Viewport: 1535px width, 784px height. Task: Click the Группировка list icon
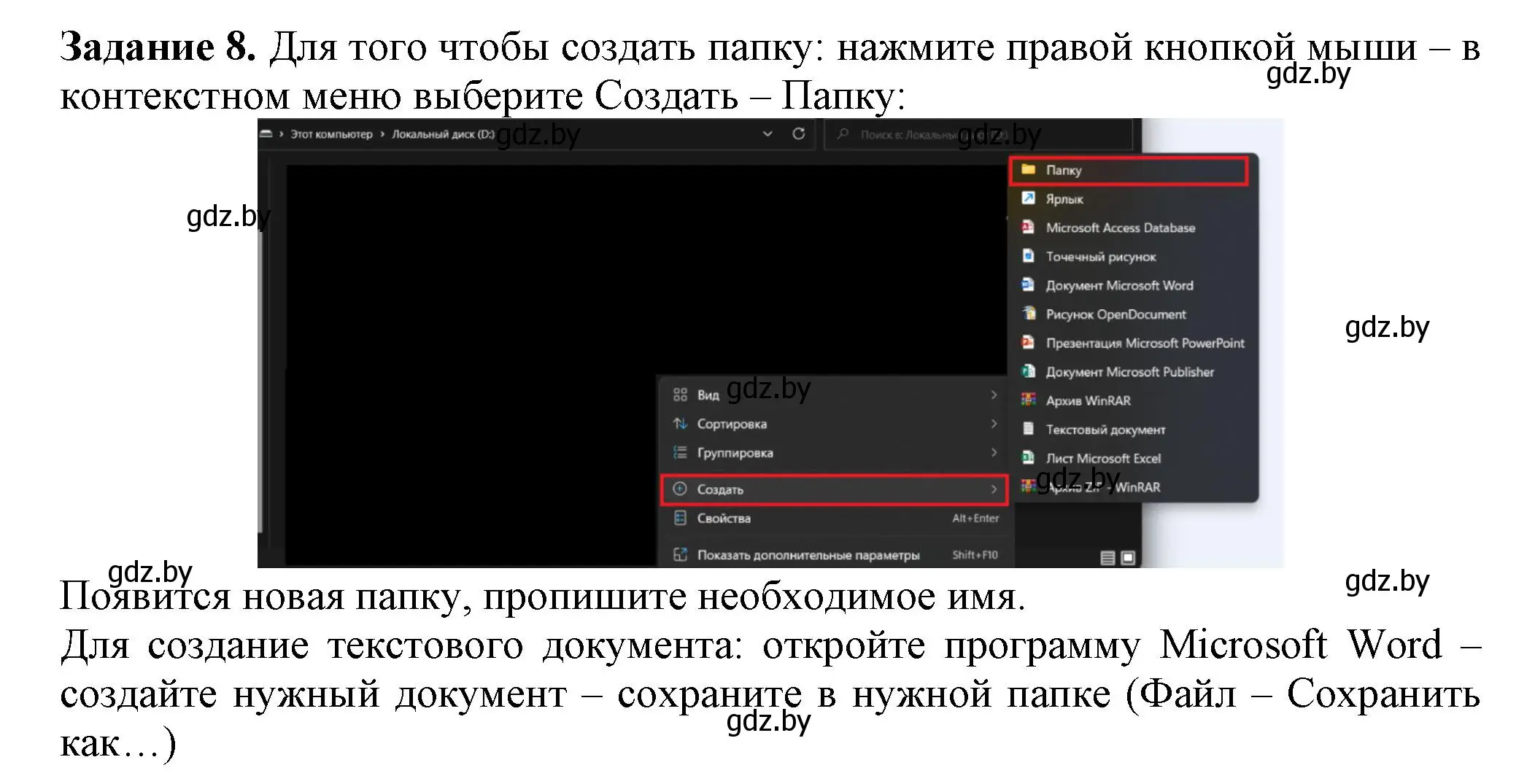(x=680, y=453)
